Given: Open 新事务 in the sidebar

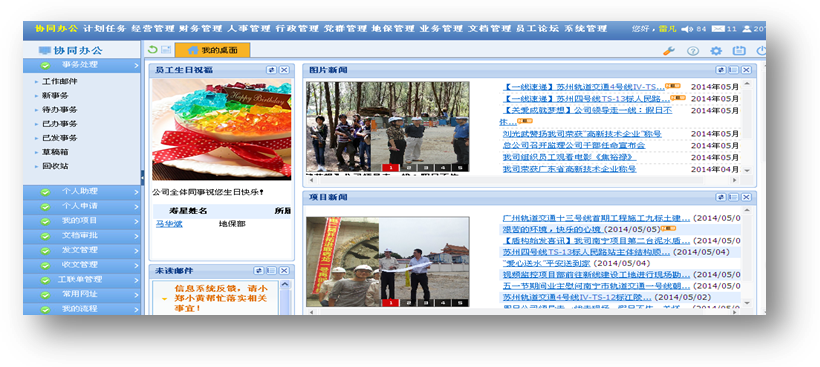Looking at the screenshot, I should click(55, 96).
